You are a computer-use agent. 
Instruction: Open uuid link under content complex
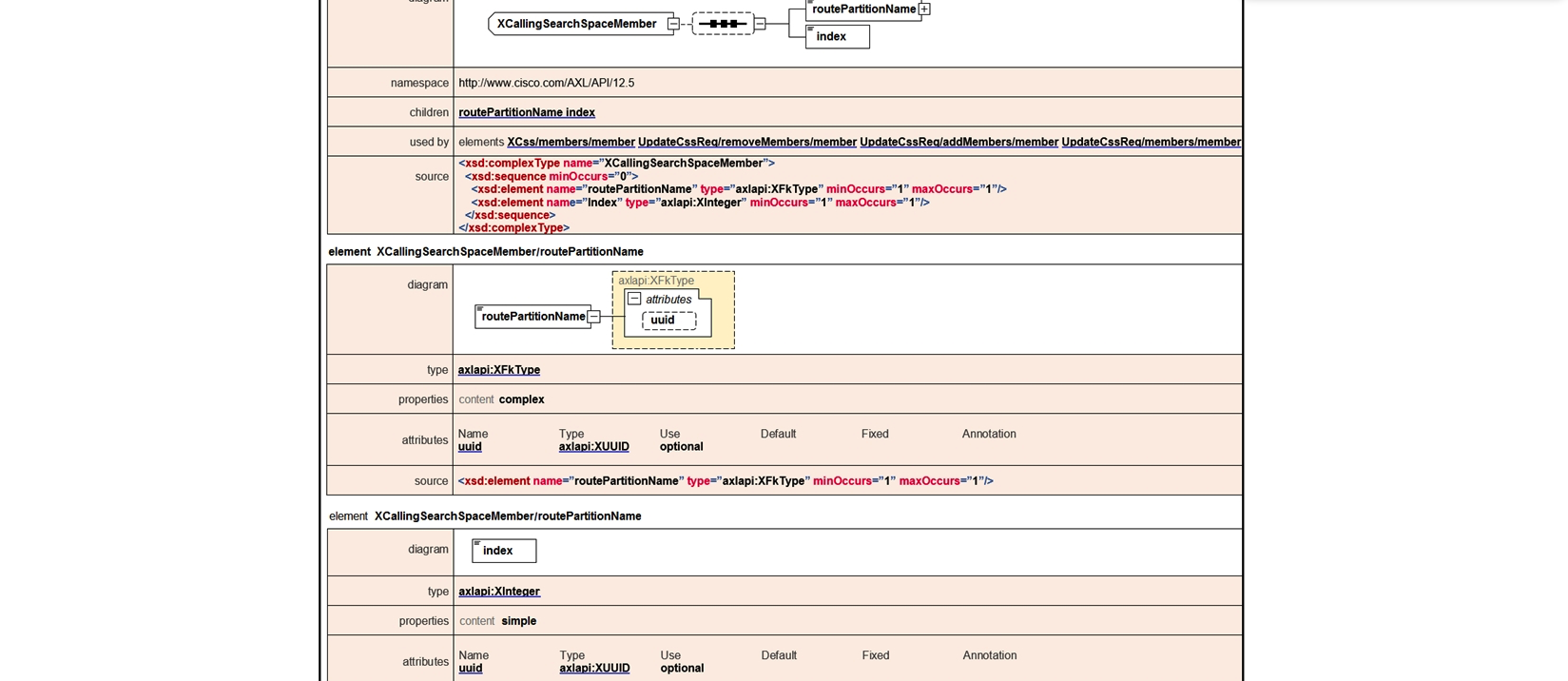pos(470,447)
